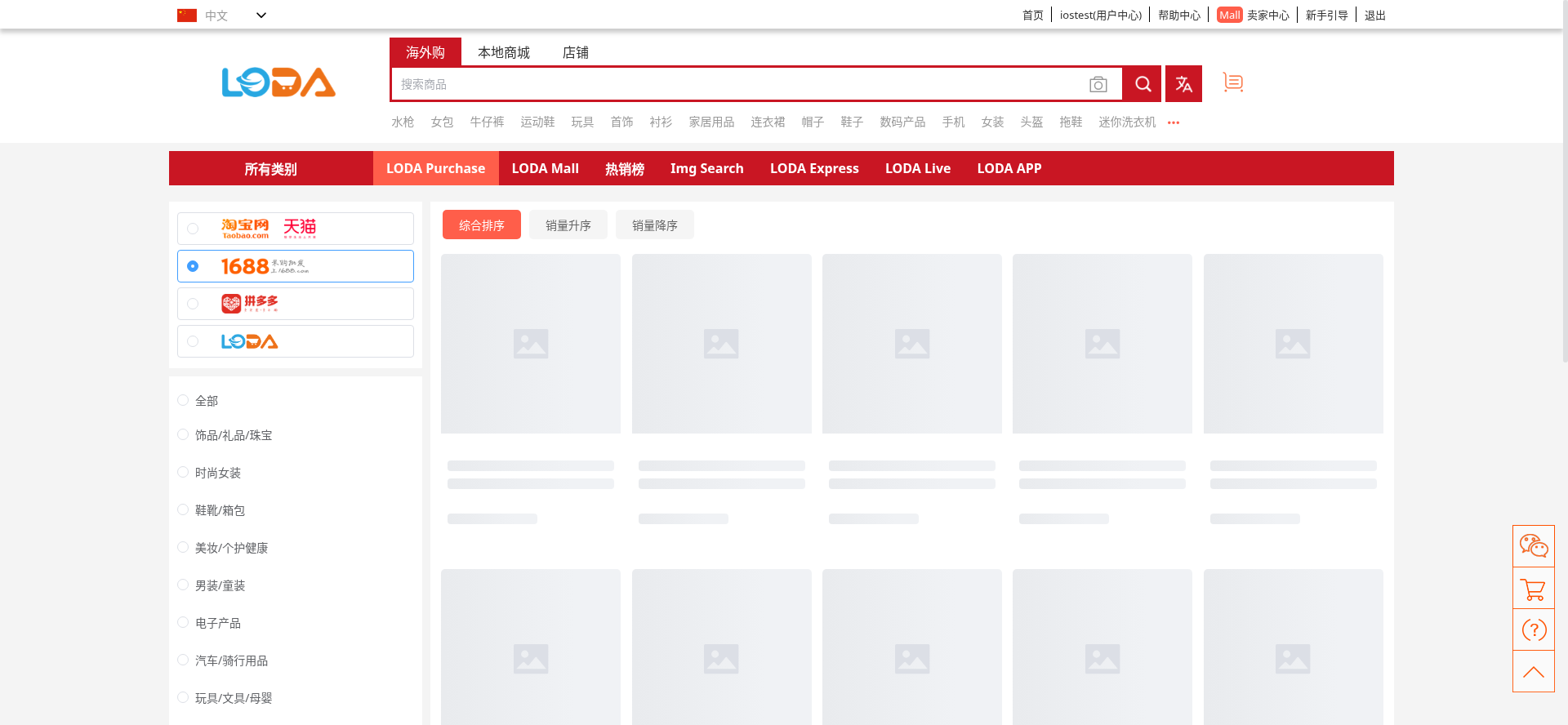
Task: Open WeChat contact in floating sidebar
Action: point(1533,545)
